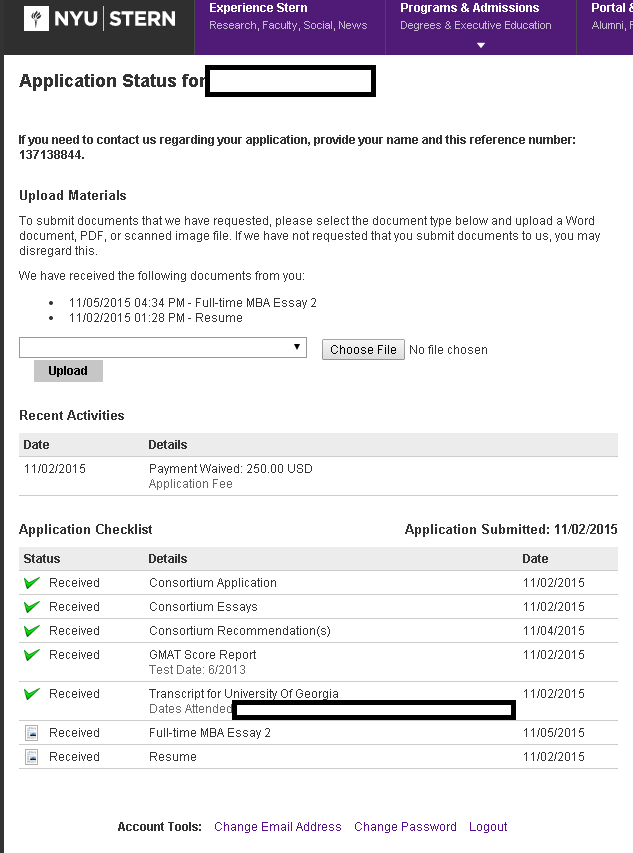633x853 pixels.
Task: Click the 'Consortium Application' checklist item
Action: (x=213, y=583)
